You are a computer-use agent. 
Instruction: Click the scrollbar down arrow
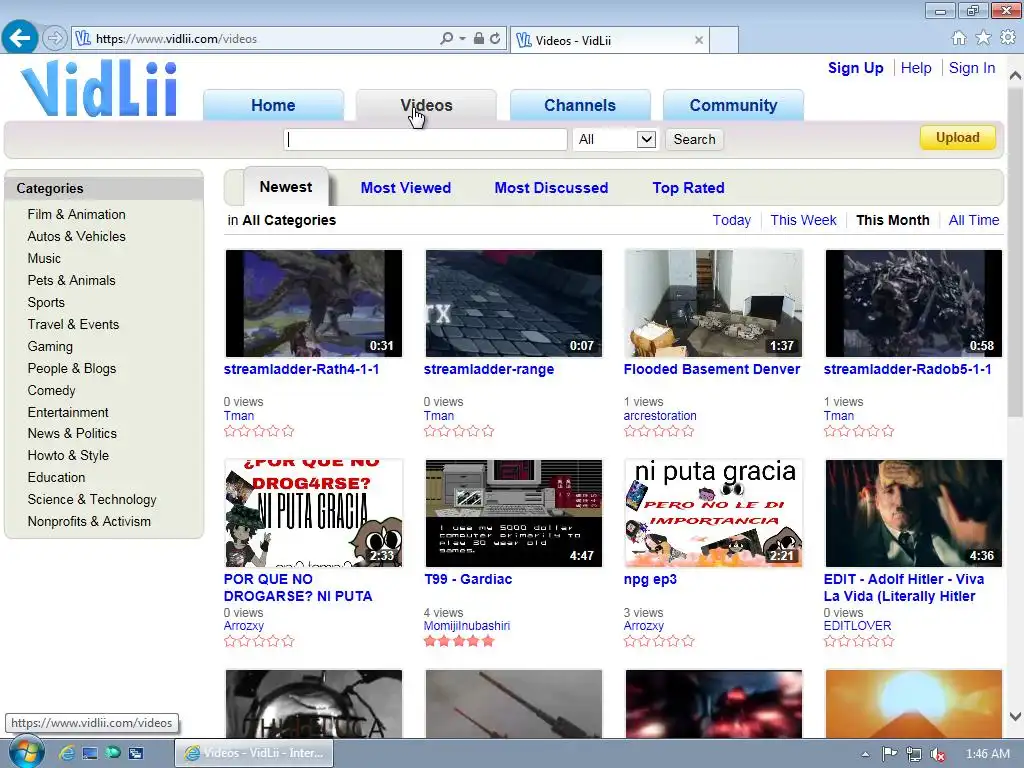1015,717
